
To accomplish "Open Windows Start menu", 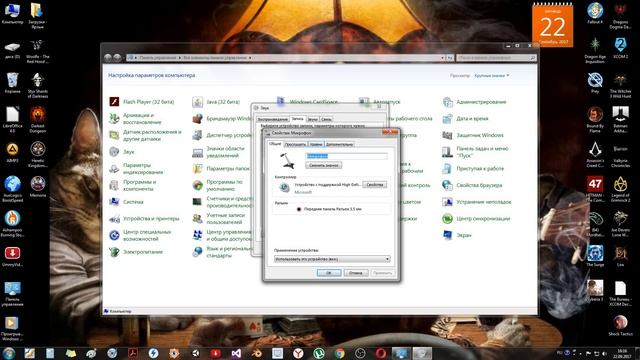I will [x=9, y=353].
